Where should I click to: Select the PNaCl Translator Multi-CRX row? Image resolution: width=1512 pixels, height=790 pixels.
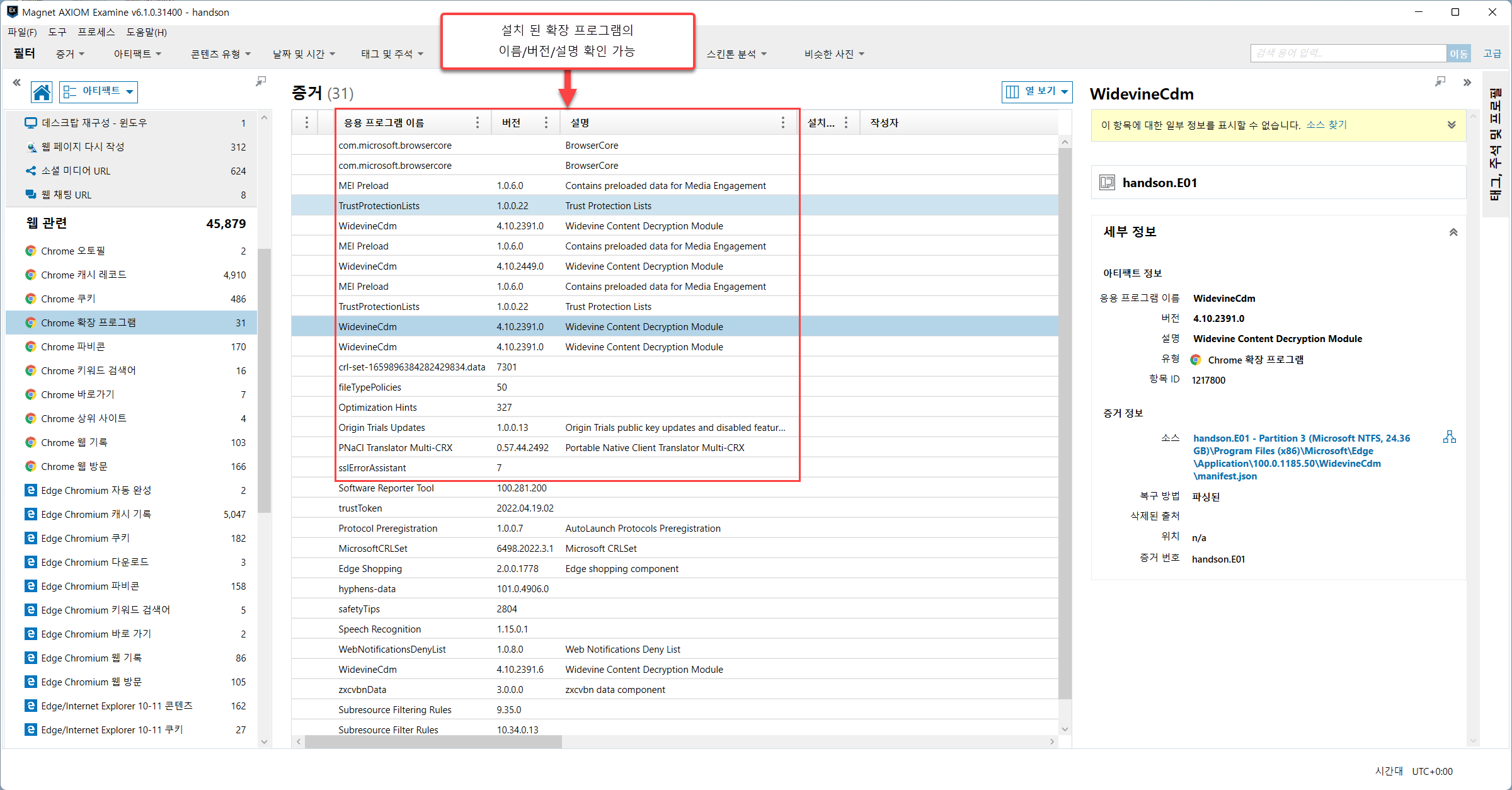(675, 448)
